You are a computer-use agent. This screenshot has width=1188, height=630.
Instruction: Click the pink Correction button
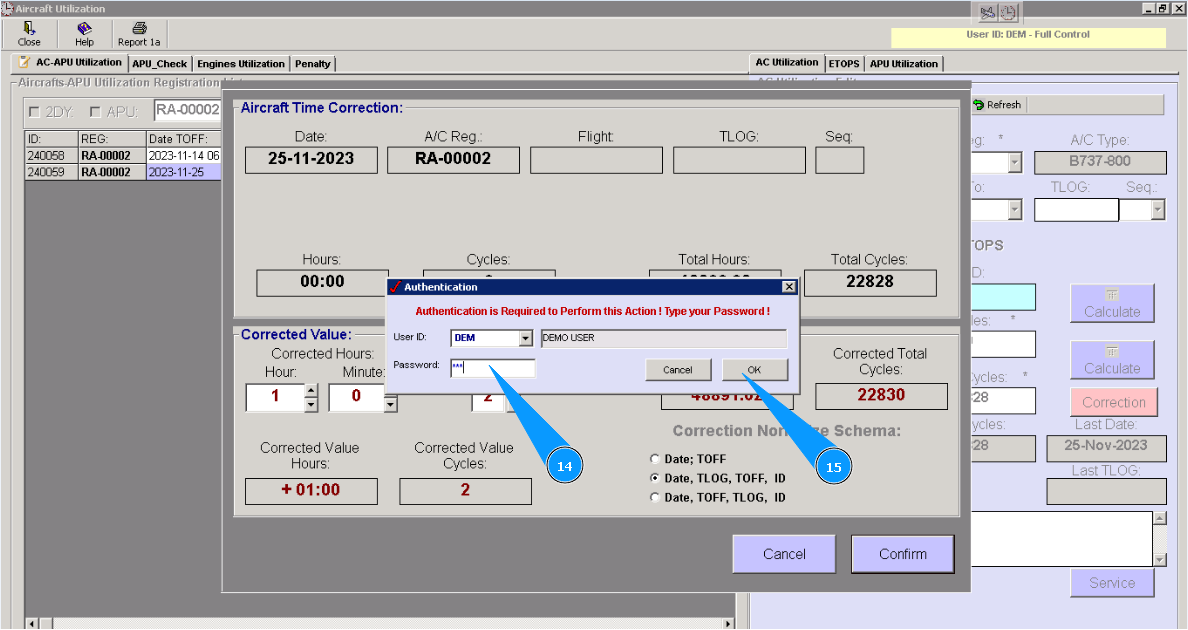coord(1114,402)
